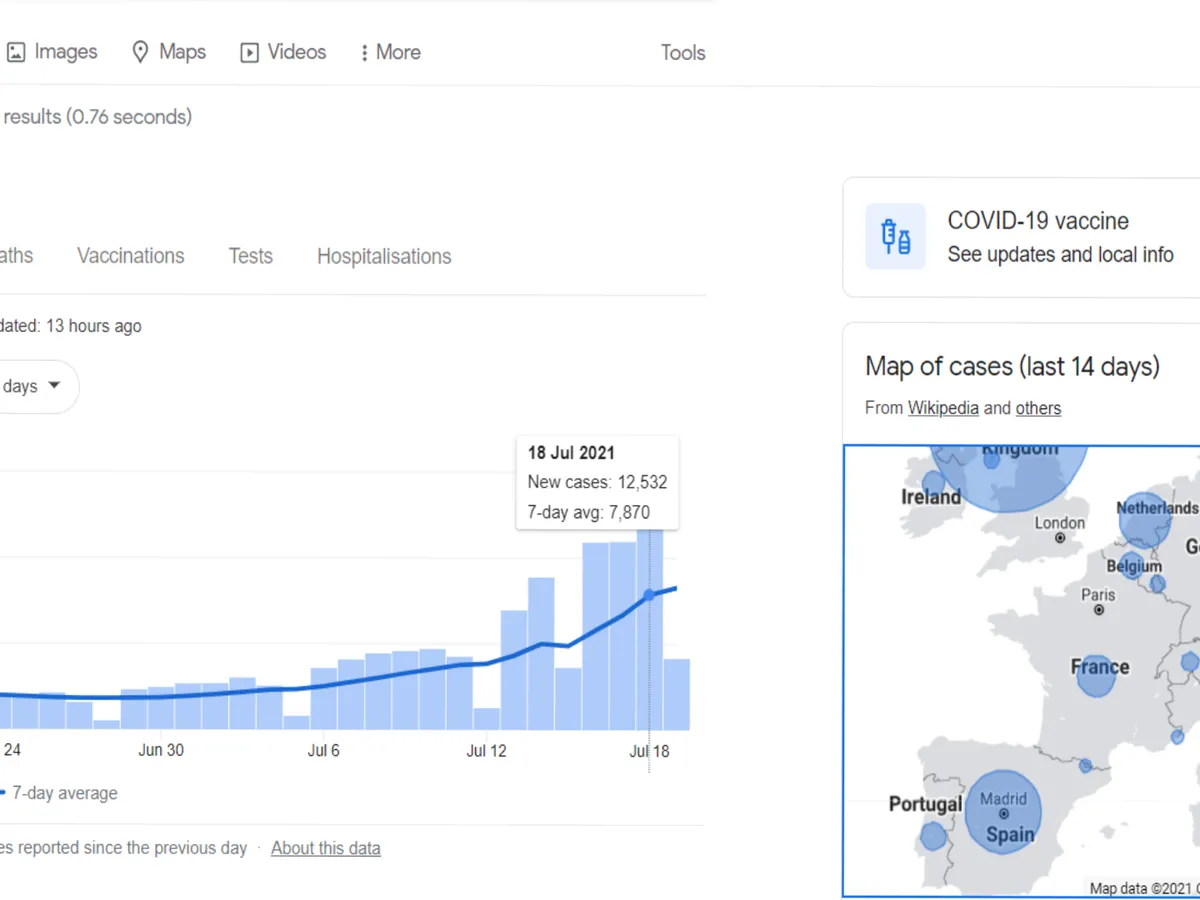Click the Images search icon
Screen dimensions: 1200x900
(16, 52)
